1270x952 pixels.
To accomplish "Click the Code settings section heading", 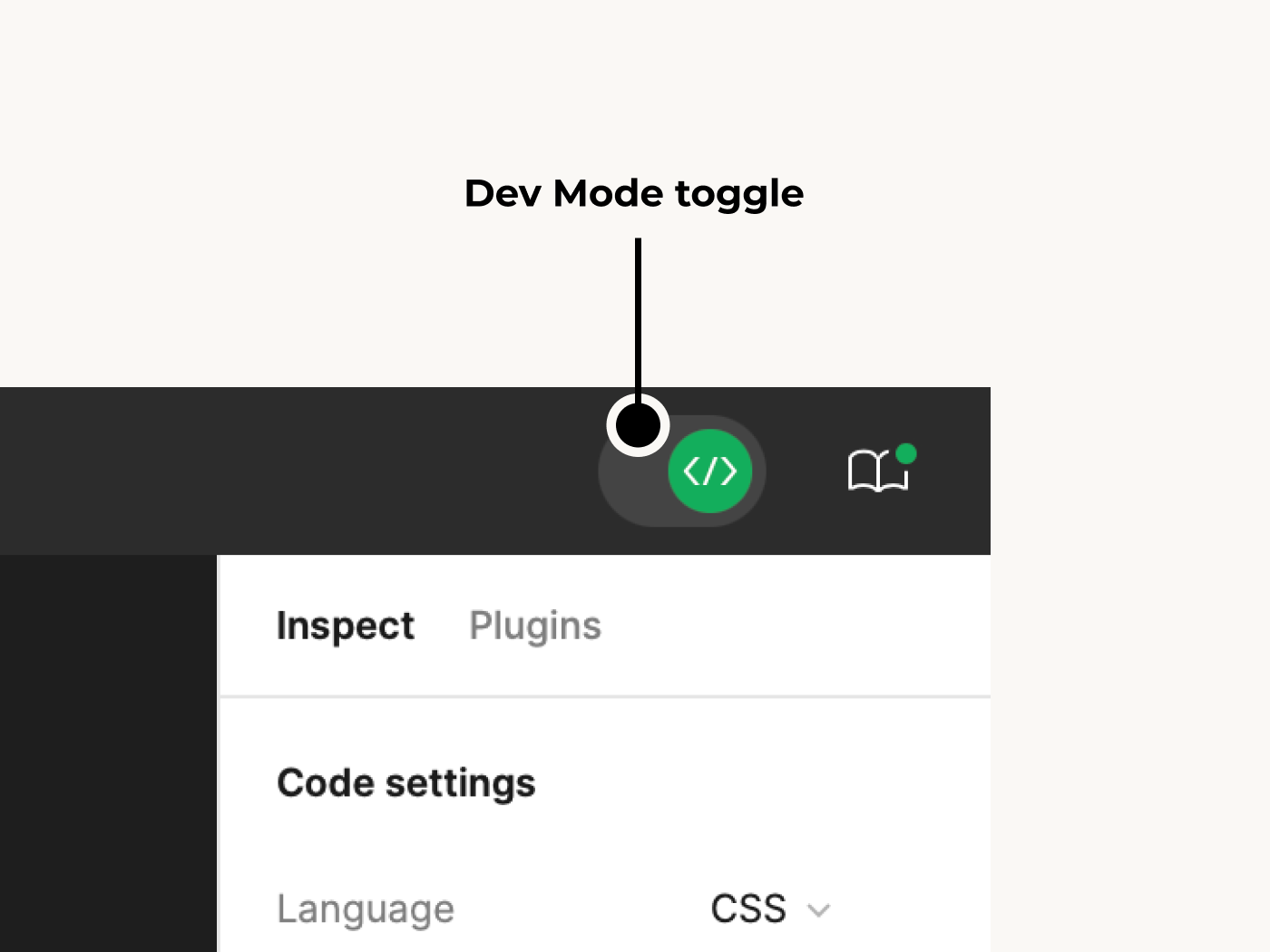I will [x=406, y=783].
